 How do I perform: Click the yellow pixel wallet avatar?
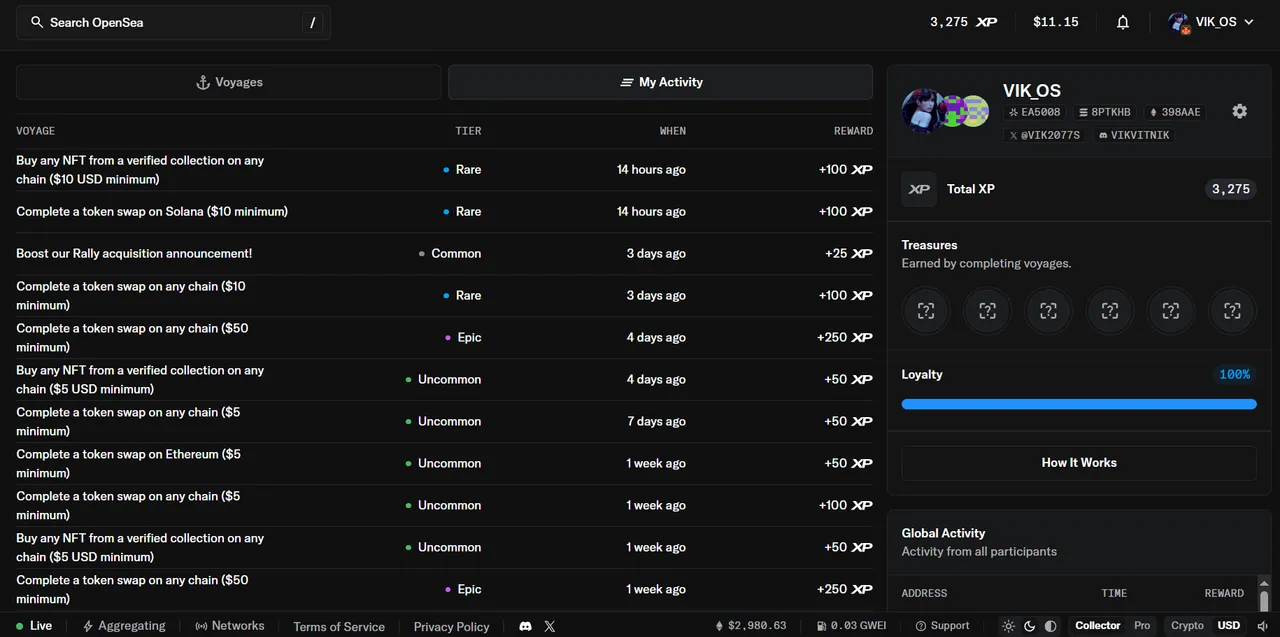coord(975,111)
